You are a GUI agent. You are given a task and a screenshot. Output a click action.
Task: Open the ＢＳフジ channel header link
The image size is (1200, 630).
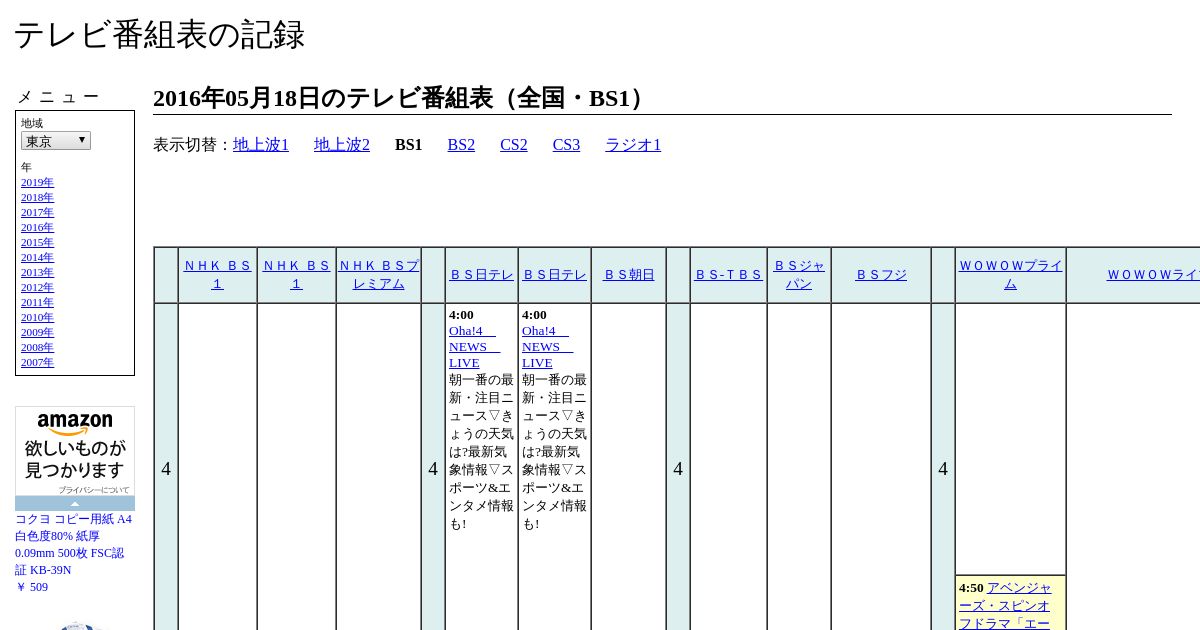[x=881, y=275]
